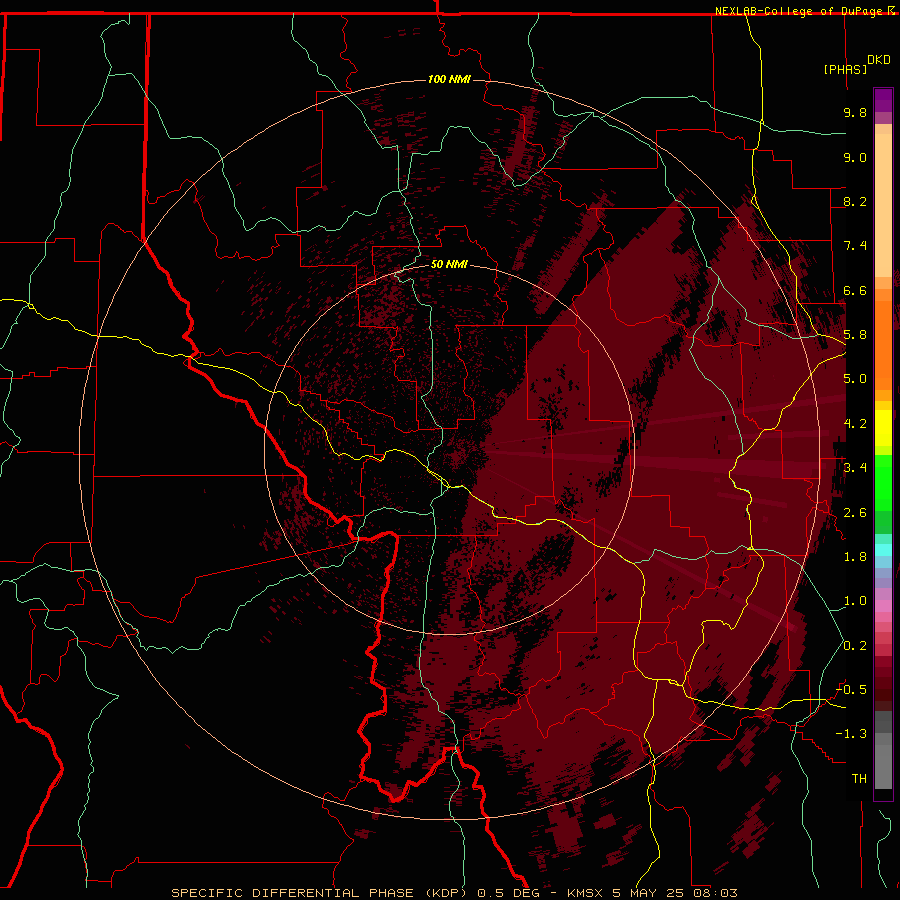Click the 6.6 value on the color scale

(855, 290)
